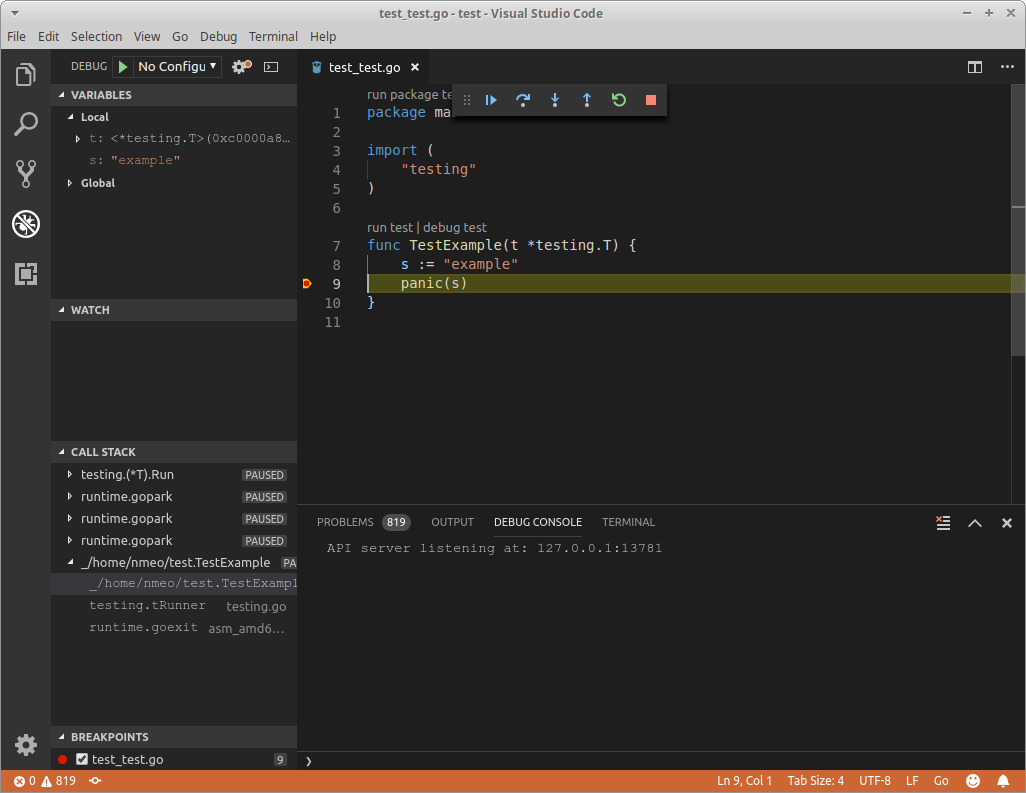This screenshot has width=1026, height=793.
Task: Step into the current function call
Action: pyautogui.click(x=554, y=100)
